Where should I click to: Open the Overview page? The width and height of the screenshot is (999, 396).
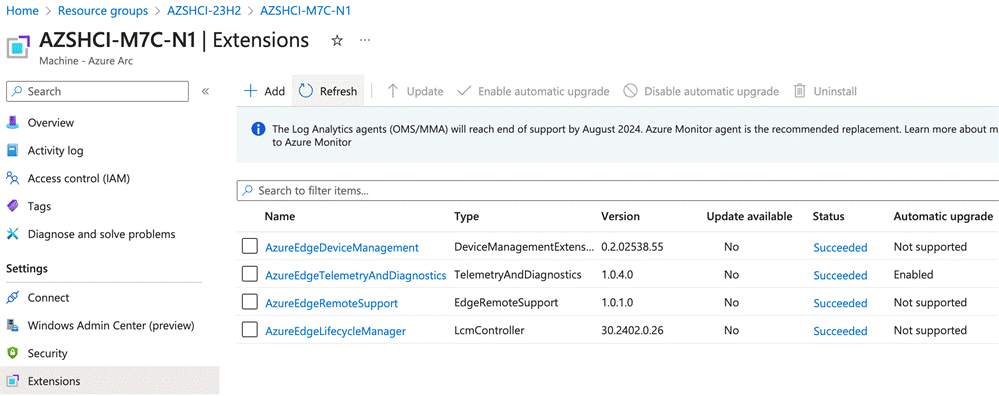click(x=50, y=123)
